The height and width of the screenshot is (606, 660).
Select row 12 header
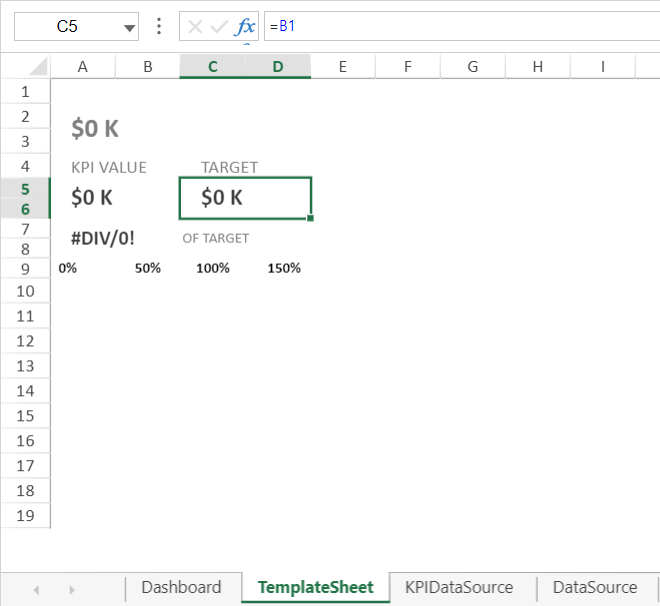[x=26, y=341]
